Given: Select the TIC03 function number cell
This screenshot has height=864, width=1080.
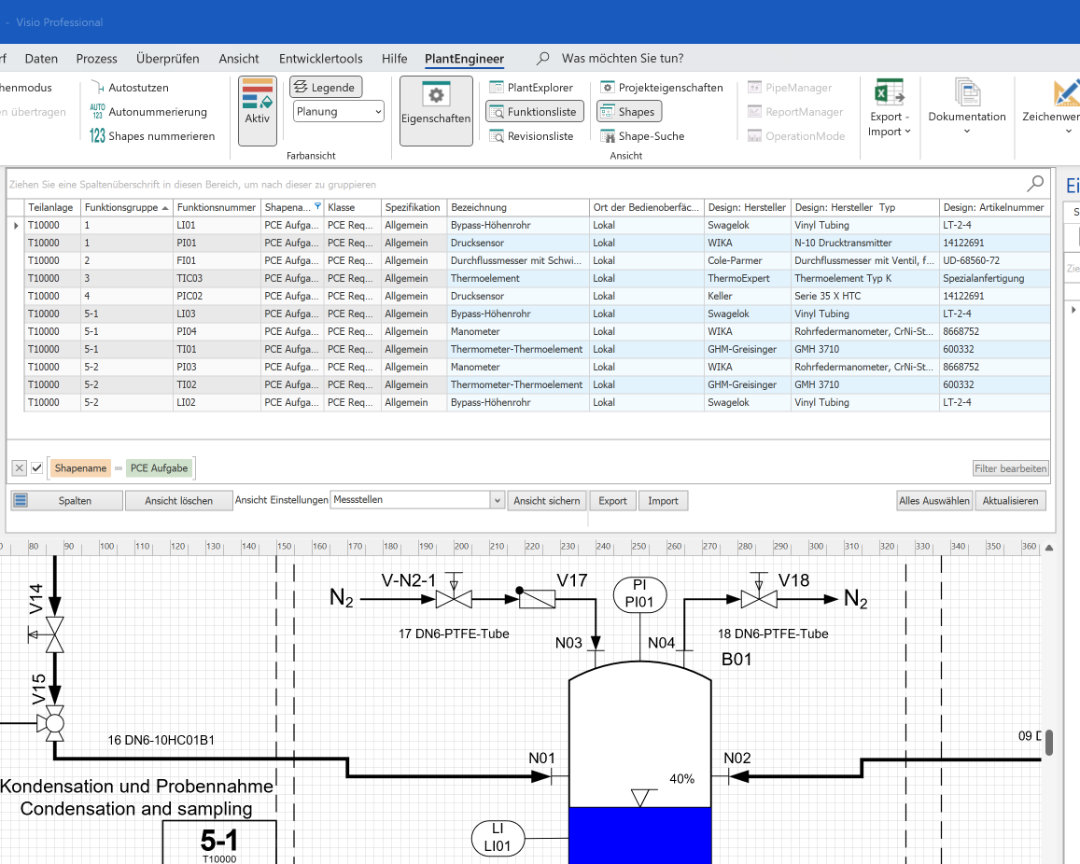Looking at the screenshot, I should 216,278.
